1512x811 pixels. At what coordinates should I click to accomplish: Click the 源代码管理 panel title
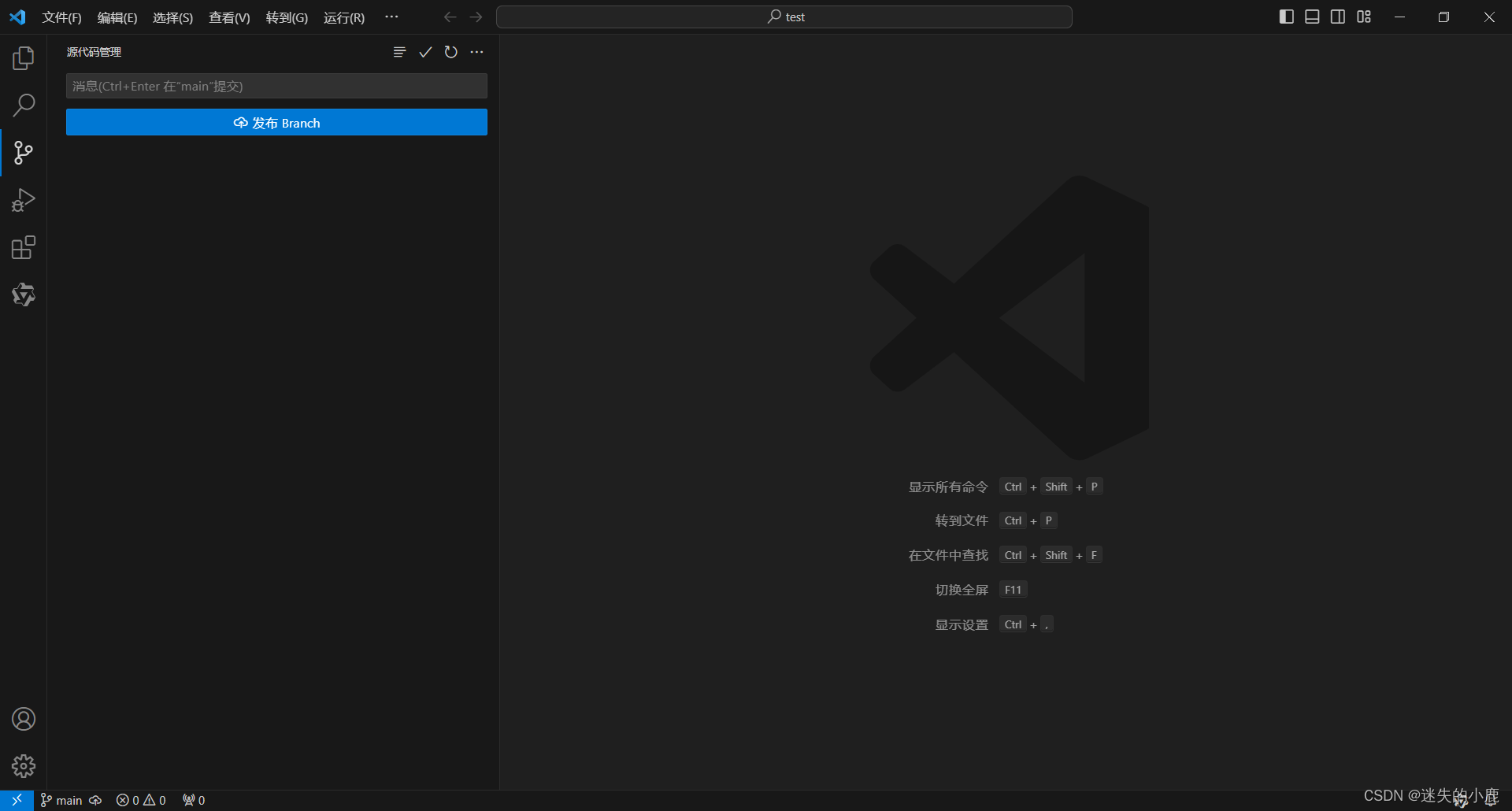pos(94,52)
